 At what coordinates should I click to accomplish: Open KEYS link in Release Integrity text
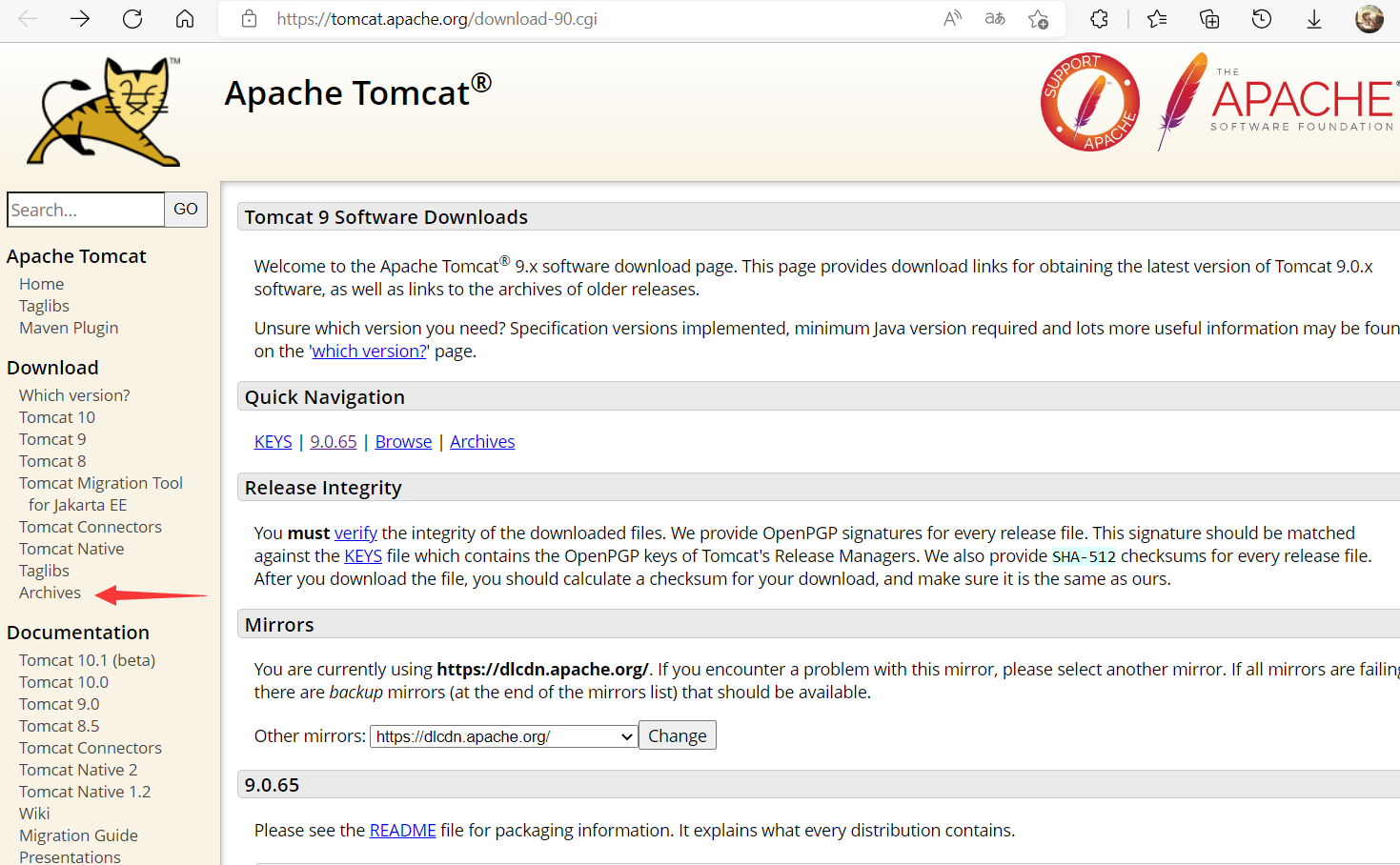363,555
